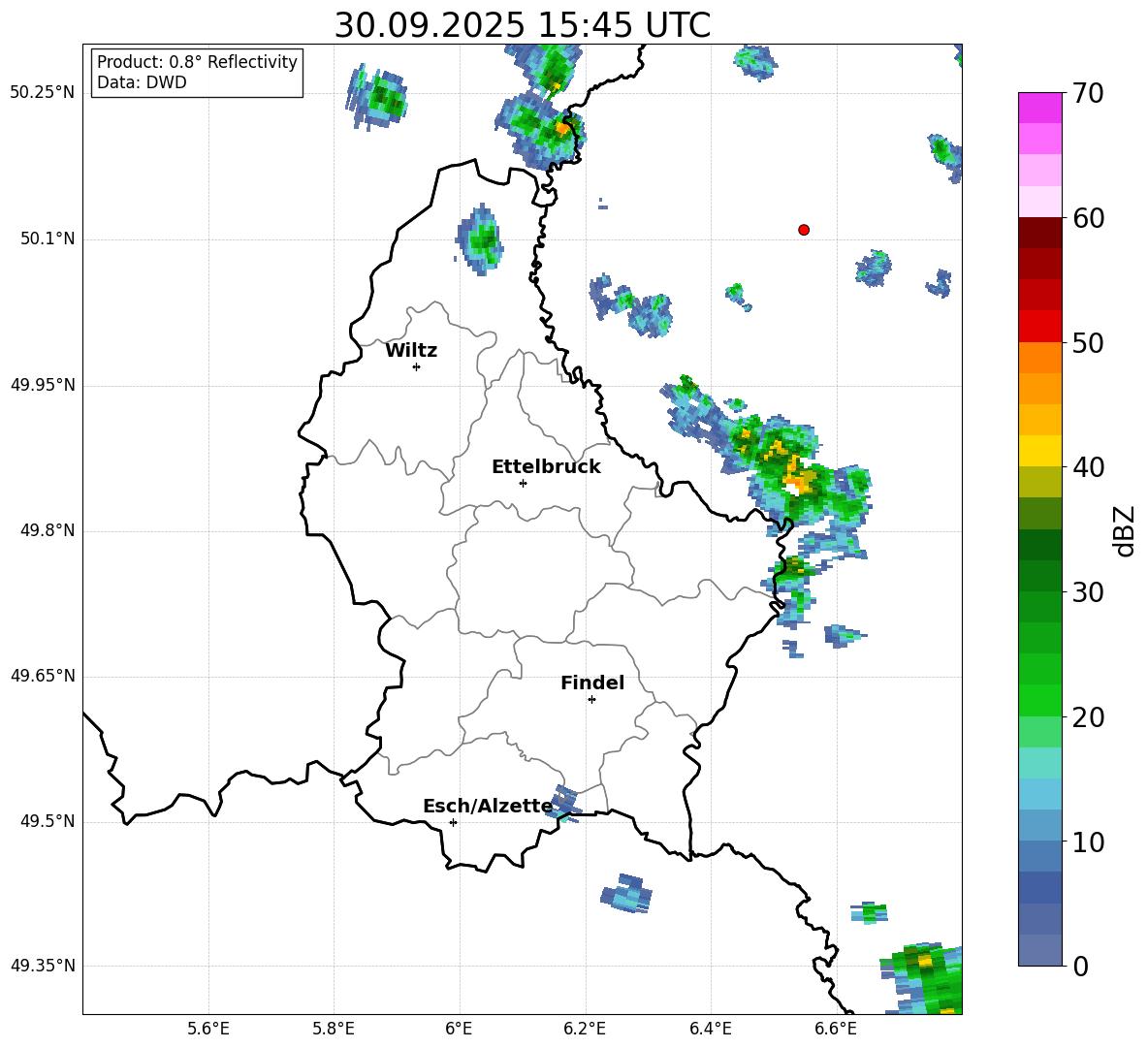Click the Findel station cross marker
The width and height of the screenshot is (1148, 1048).
(591, 700)
